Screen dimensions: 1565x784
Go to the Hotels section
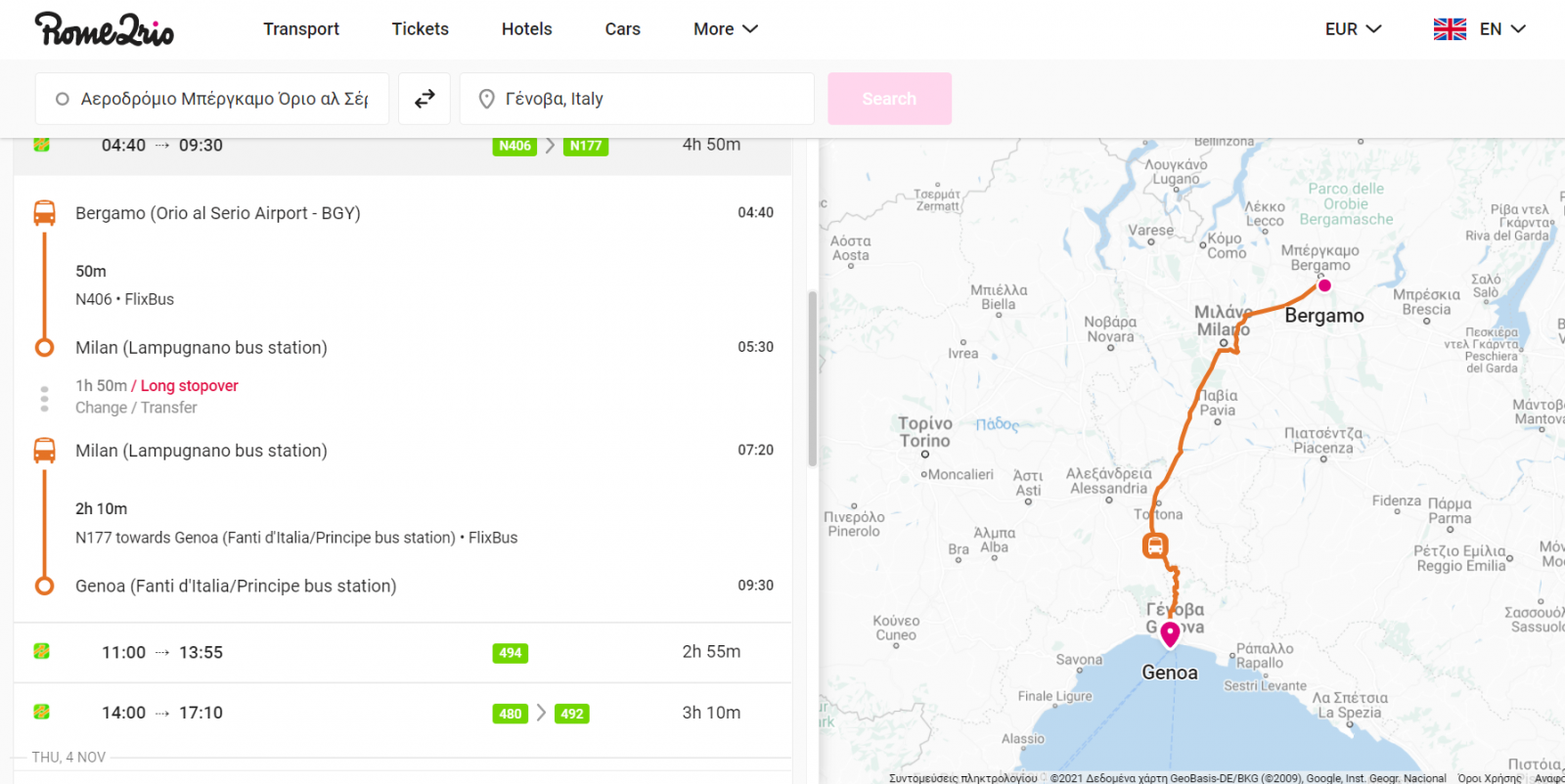(526, 29)
